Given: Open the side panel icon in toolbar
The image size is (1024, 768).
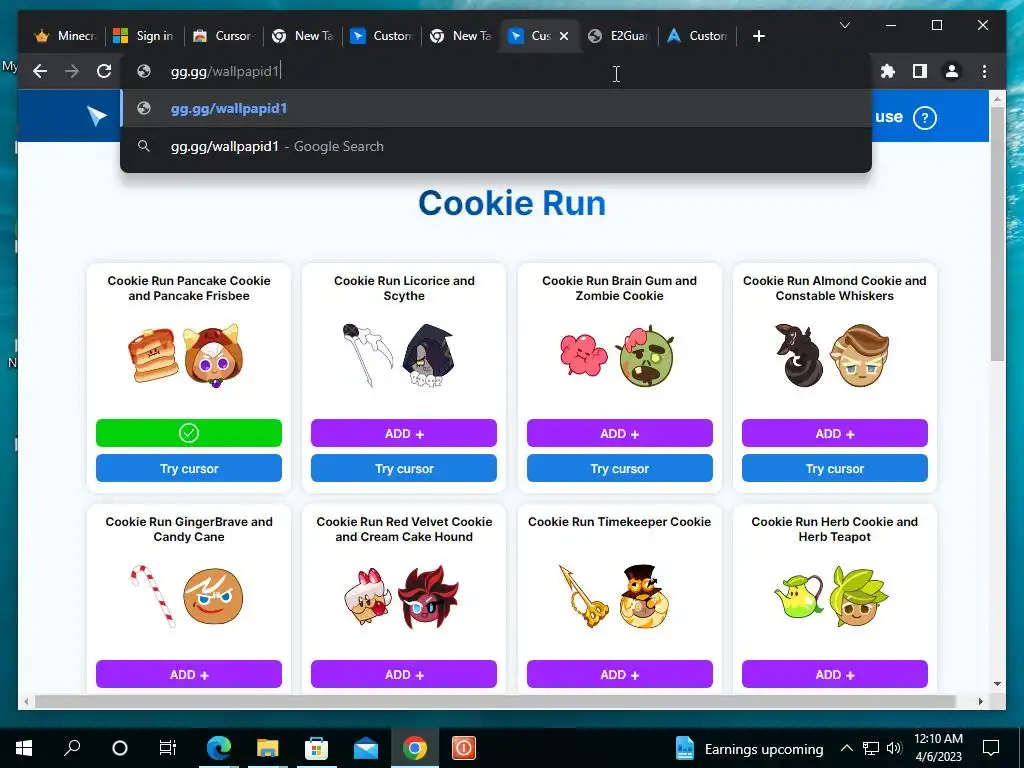Looking at the screenshot, I should coord(920,71).
